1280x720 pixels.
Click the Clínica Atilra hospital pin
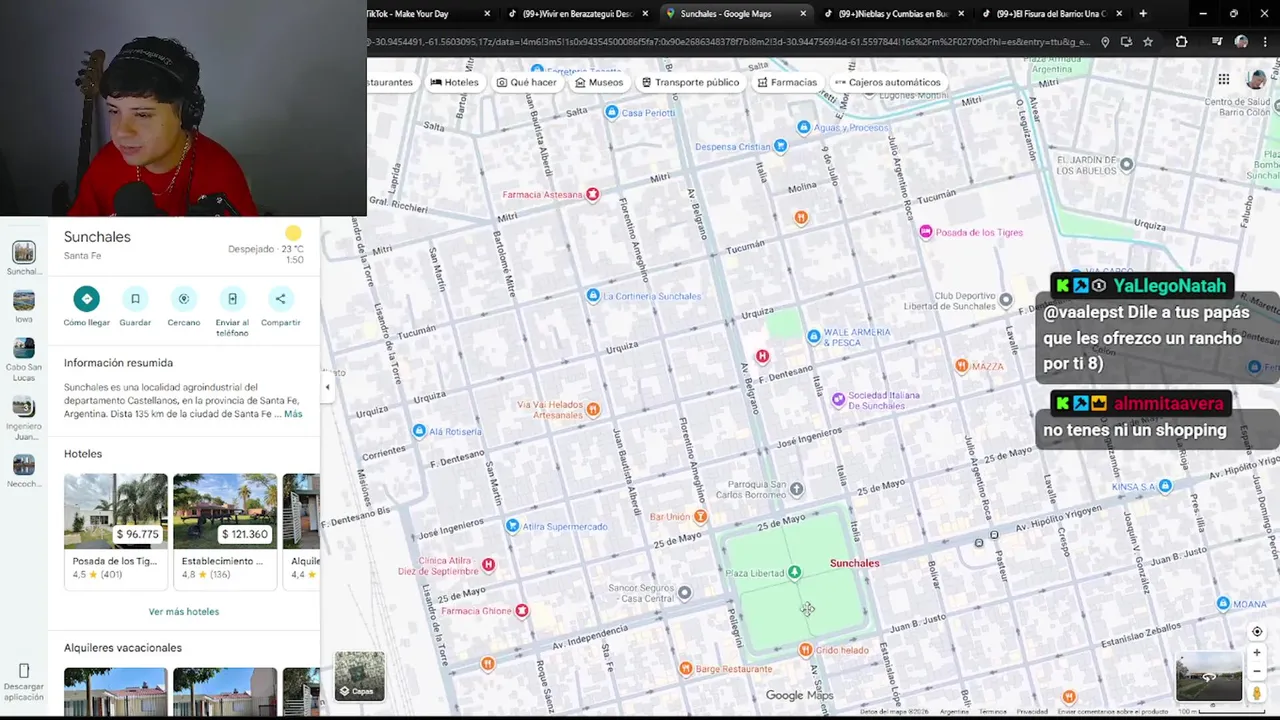pyautogui.click(x=488, y=565)
